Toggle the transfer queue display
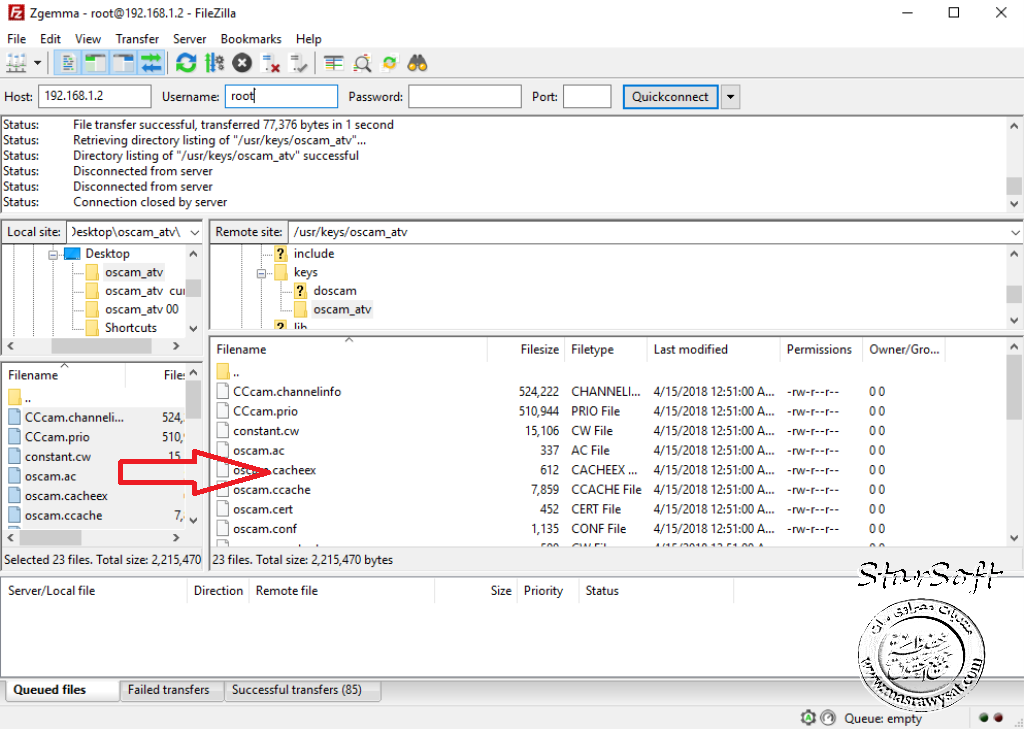The width and height of the screenshot is (1024, 729). [152, 63]
